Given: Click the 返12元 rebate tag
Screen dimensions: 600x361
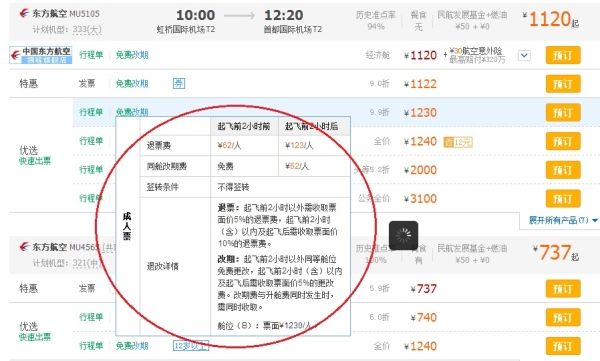Looking at the screenshot, I should (458, 142).
